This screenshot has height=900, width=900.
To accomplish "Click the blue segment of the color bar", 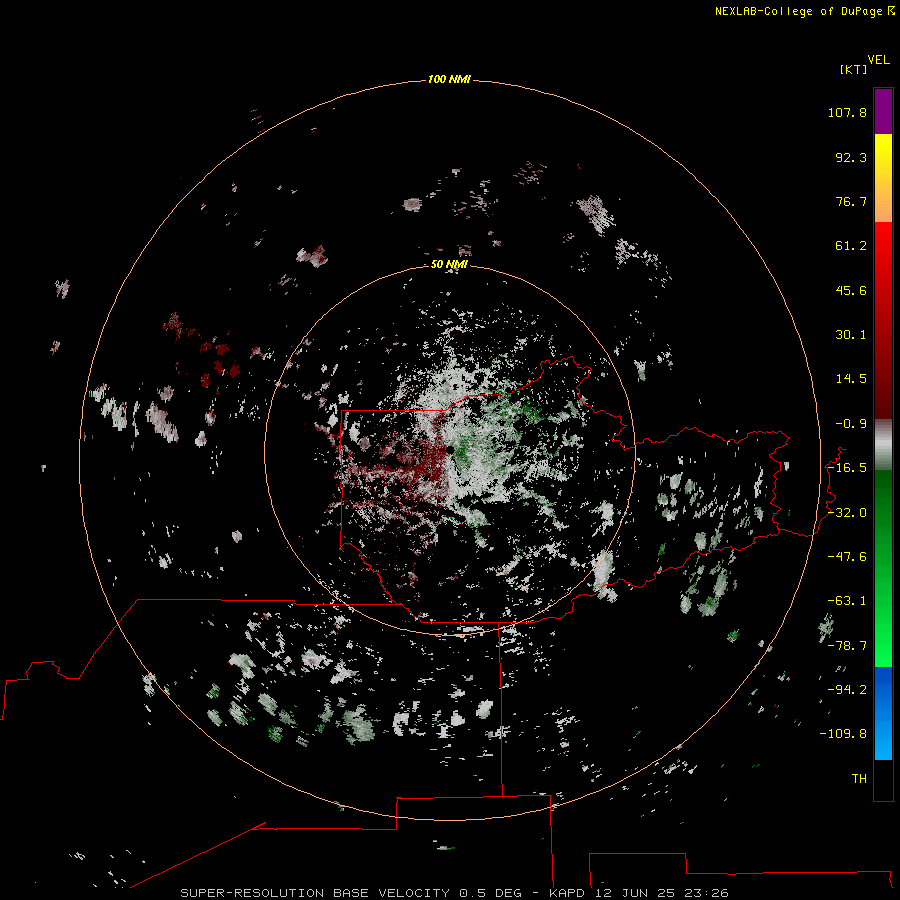I will pyautogui.click(x=883, y=713).
